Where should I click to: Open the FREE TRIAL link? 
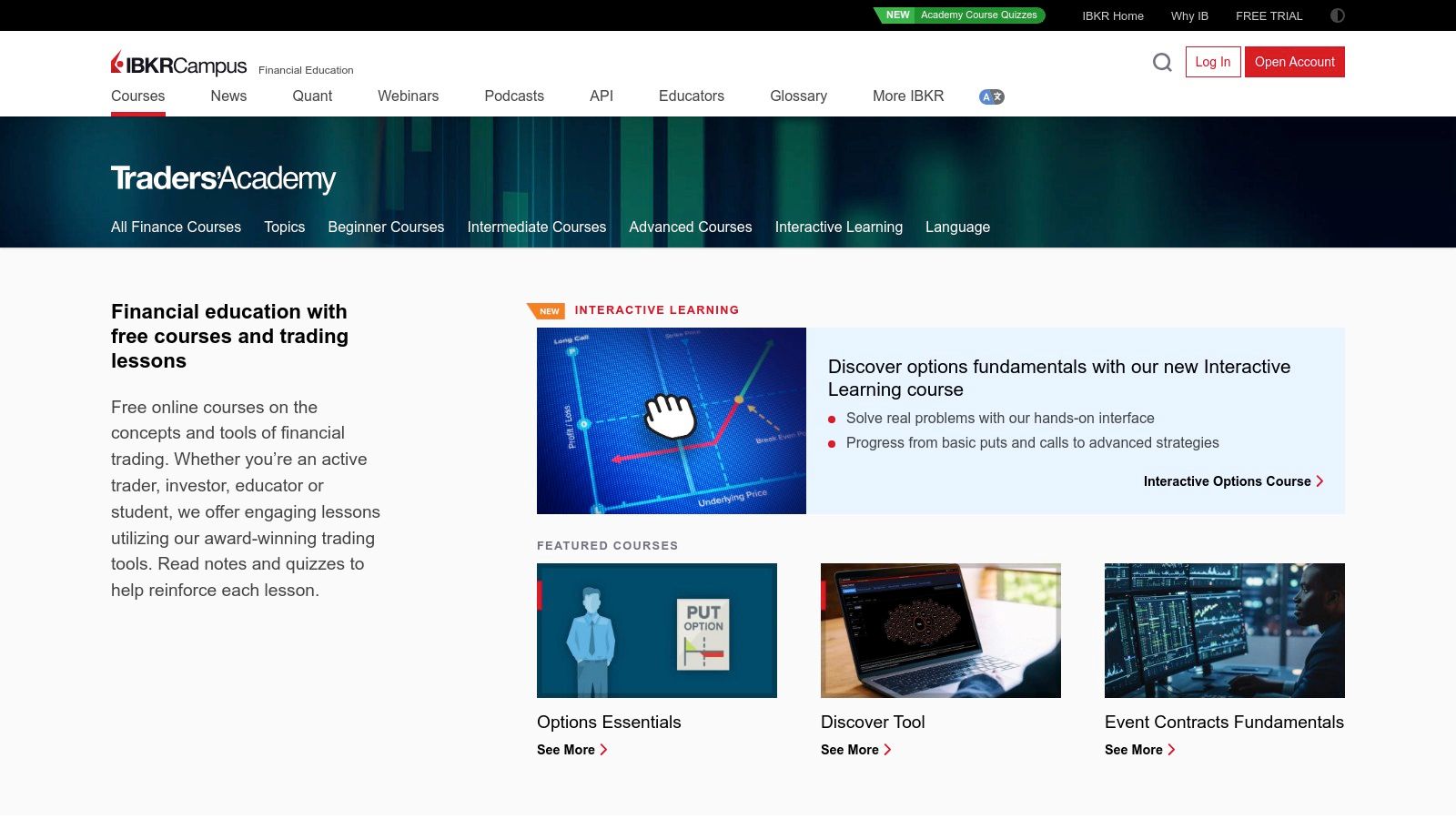click(x=1269, y=16)
